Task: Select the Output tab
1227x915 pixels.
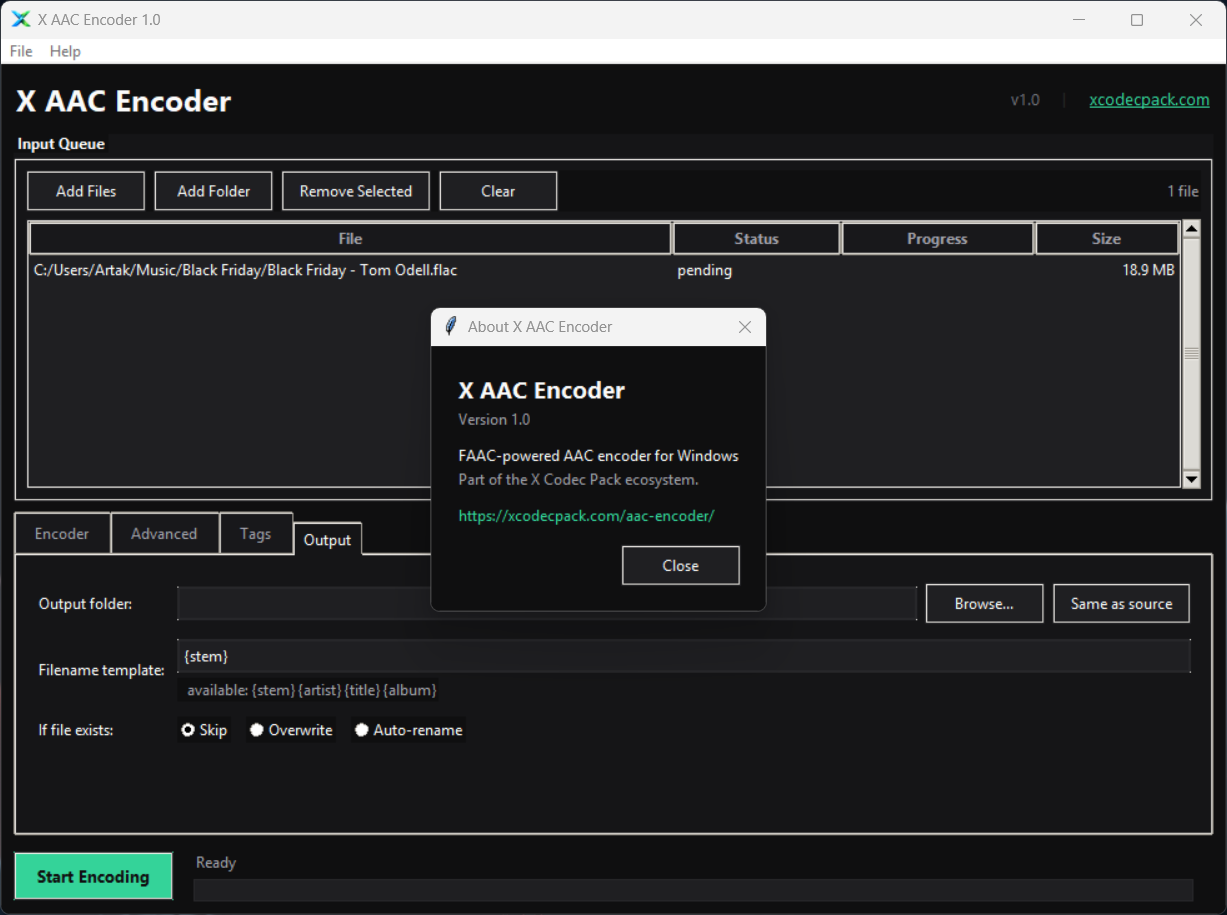Action: 327,539
